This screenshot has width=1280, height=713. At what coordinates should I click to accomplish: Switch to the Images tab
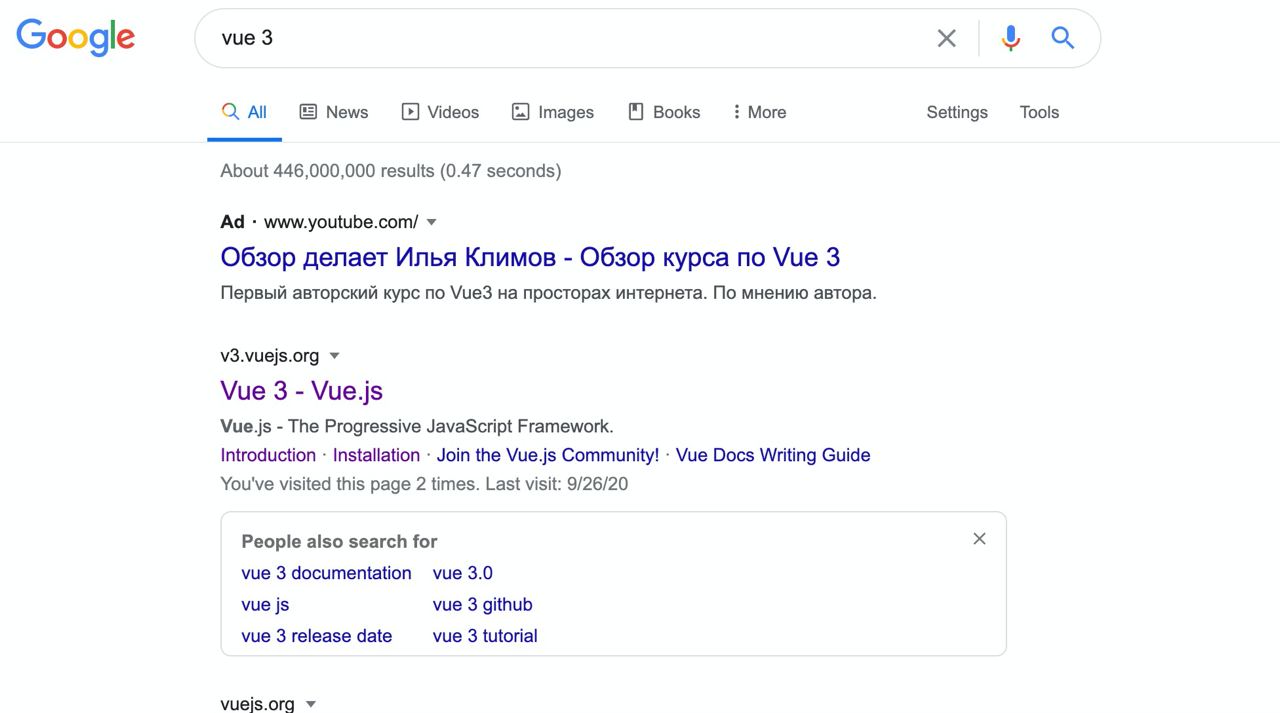point(552,112)
